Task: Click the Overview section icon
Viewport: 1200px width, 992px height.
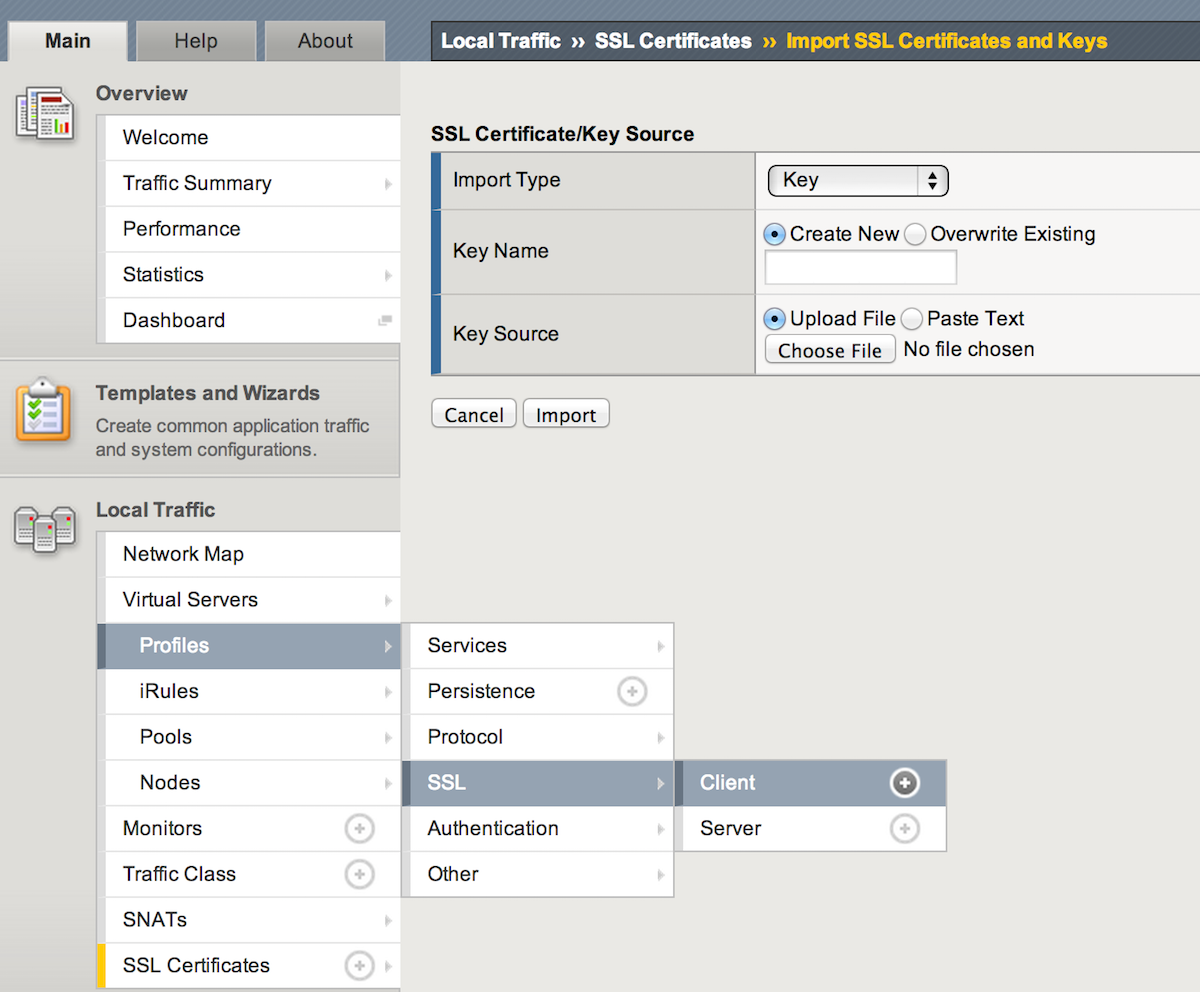Action: [x=45, y=113]
